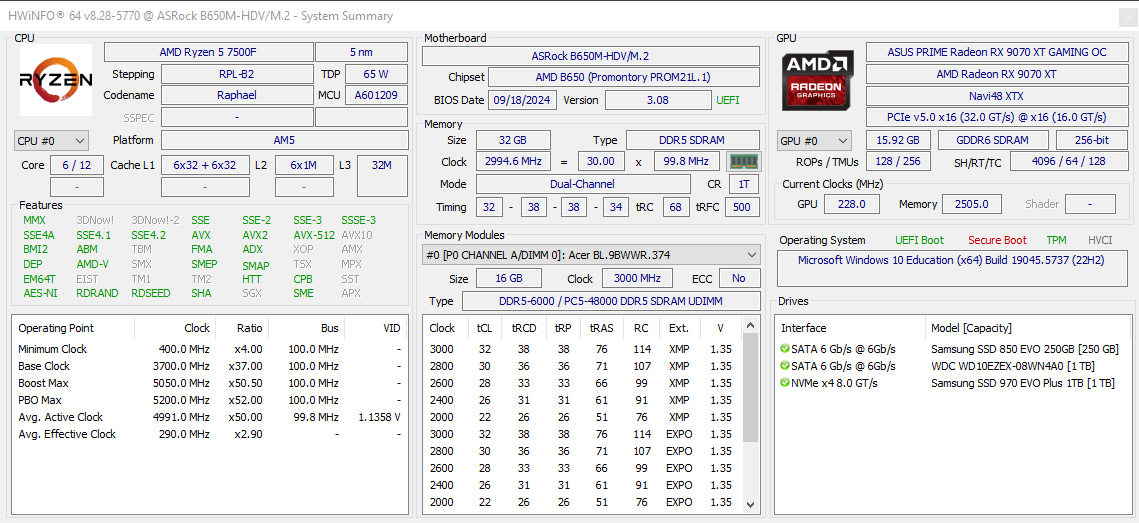Click the AMD Radeon Graphics logo
Image resolution: width=1139 pixels, height=523 pixels.
(818, 80)
